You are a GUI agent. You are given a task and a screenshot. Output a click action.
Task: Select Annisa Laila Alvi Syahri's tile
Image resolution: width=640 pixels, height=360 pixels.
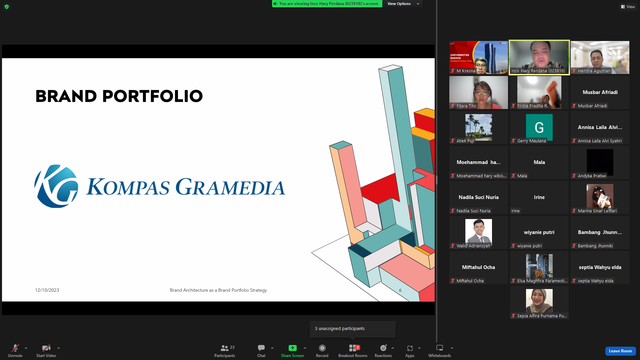pos(600,128)
